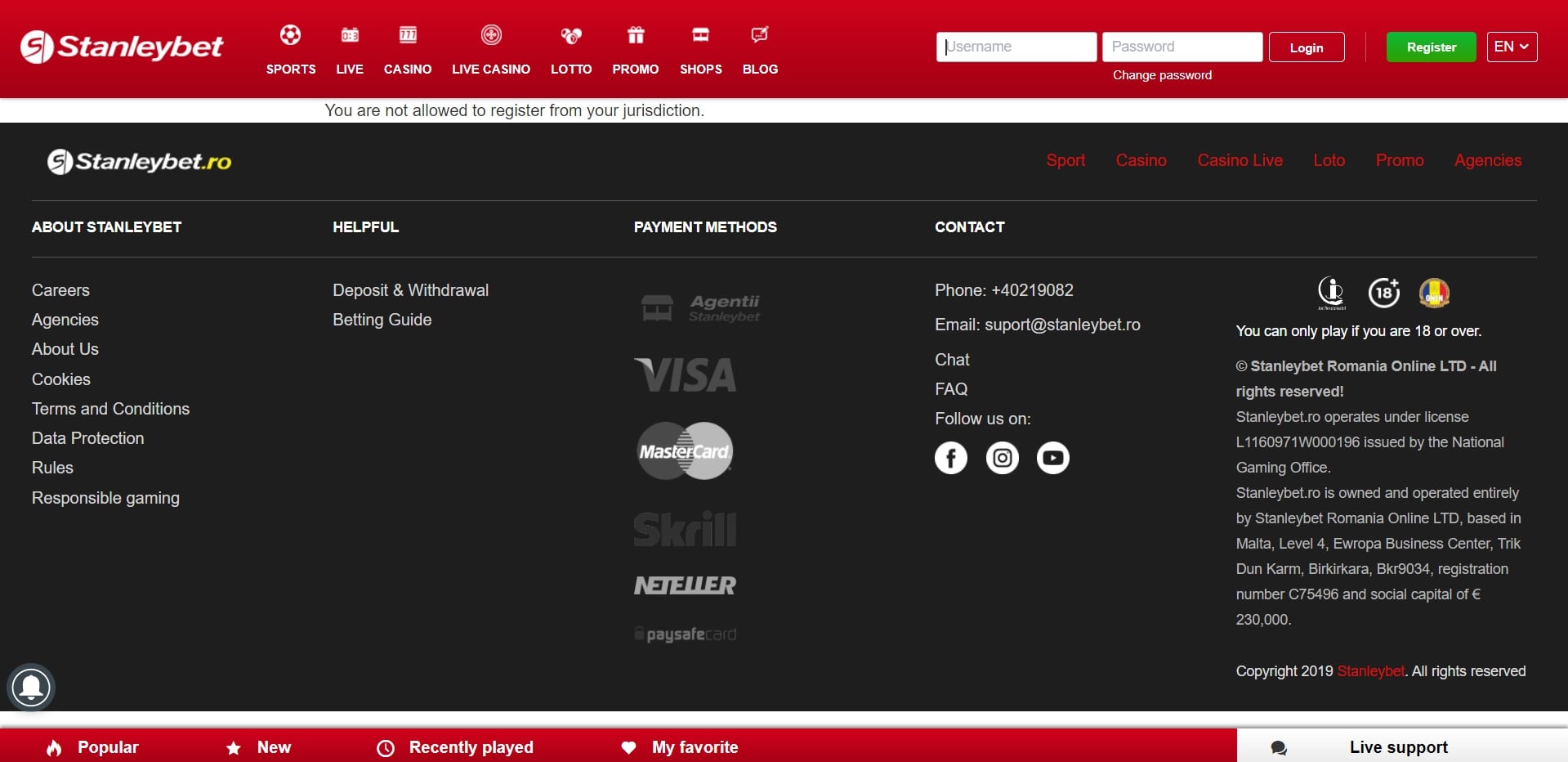
Task: Click the Live scoreboard icon
Action: click(350, 34)
